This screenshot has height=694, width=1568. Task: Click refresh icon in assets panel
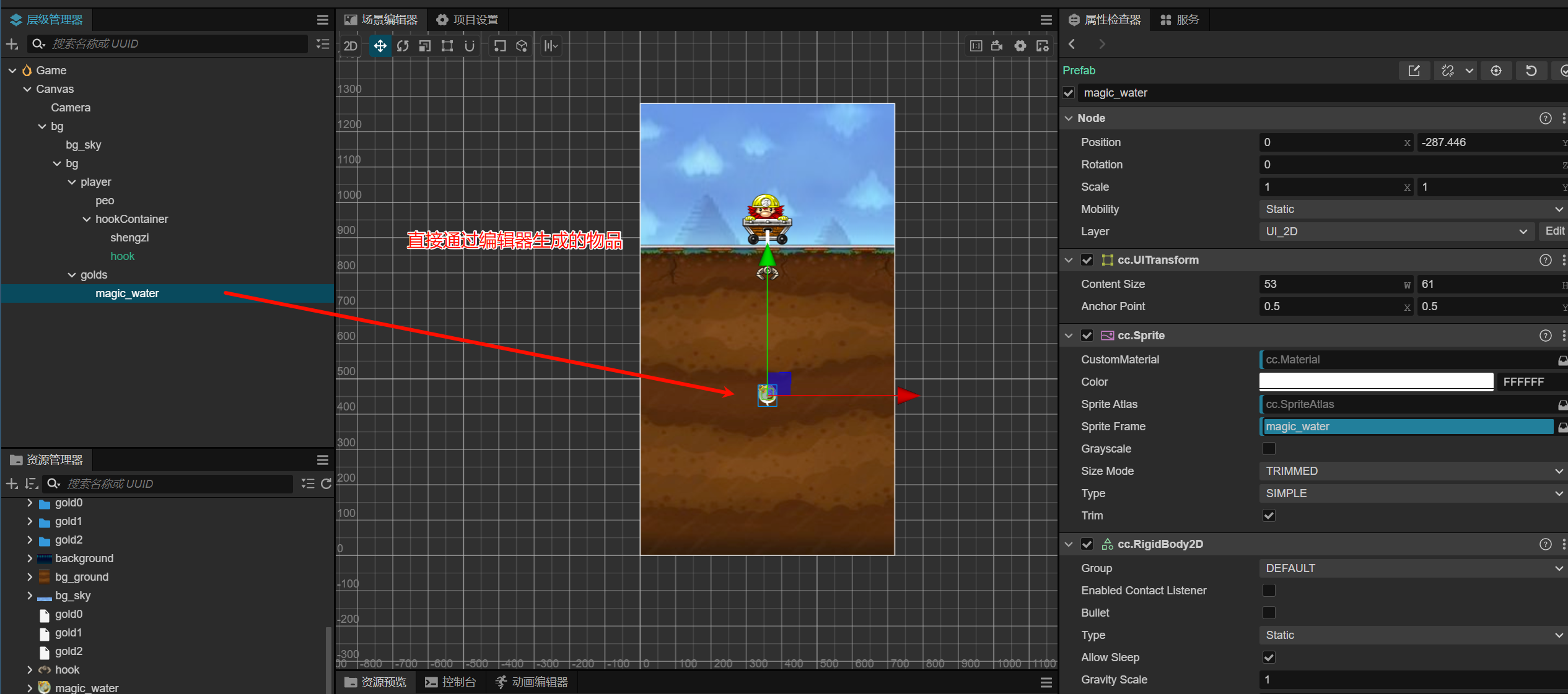tap(326, 484)
